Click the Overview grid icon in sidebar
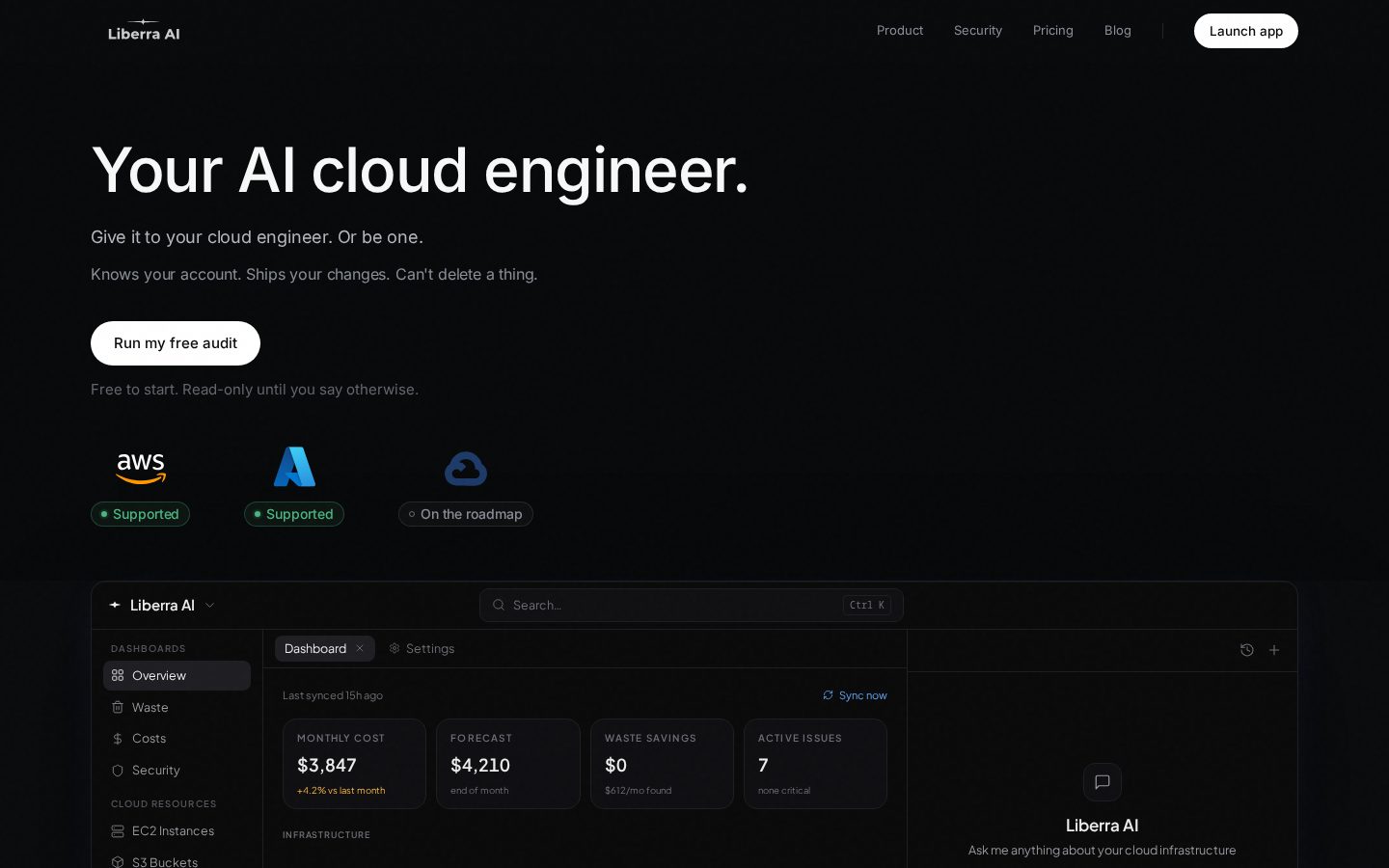This screenshot has height=868, width=1389. click(x=118, y=675)
